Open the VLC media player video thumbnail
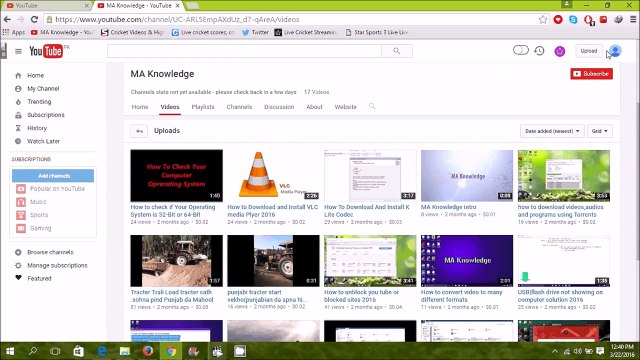Image resolution: width=640 pixels, height=360 pixels. click(x=273, y=176)
